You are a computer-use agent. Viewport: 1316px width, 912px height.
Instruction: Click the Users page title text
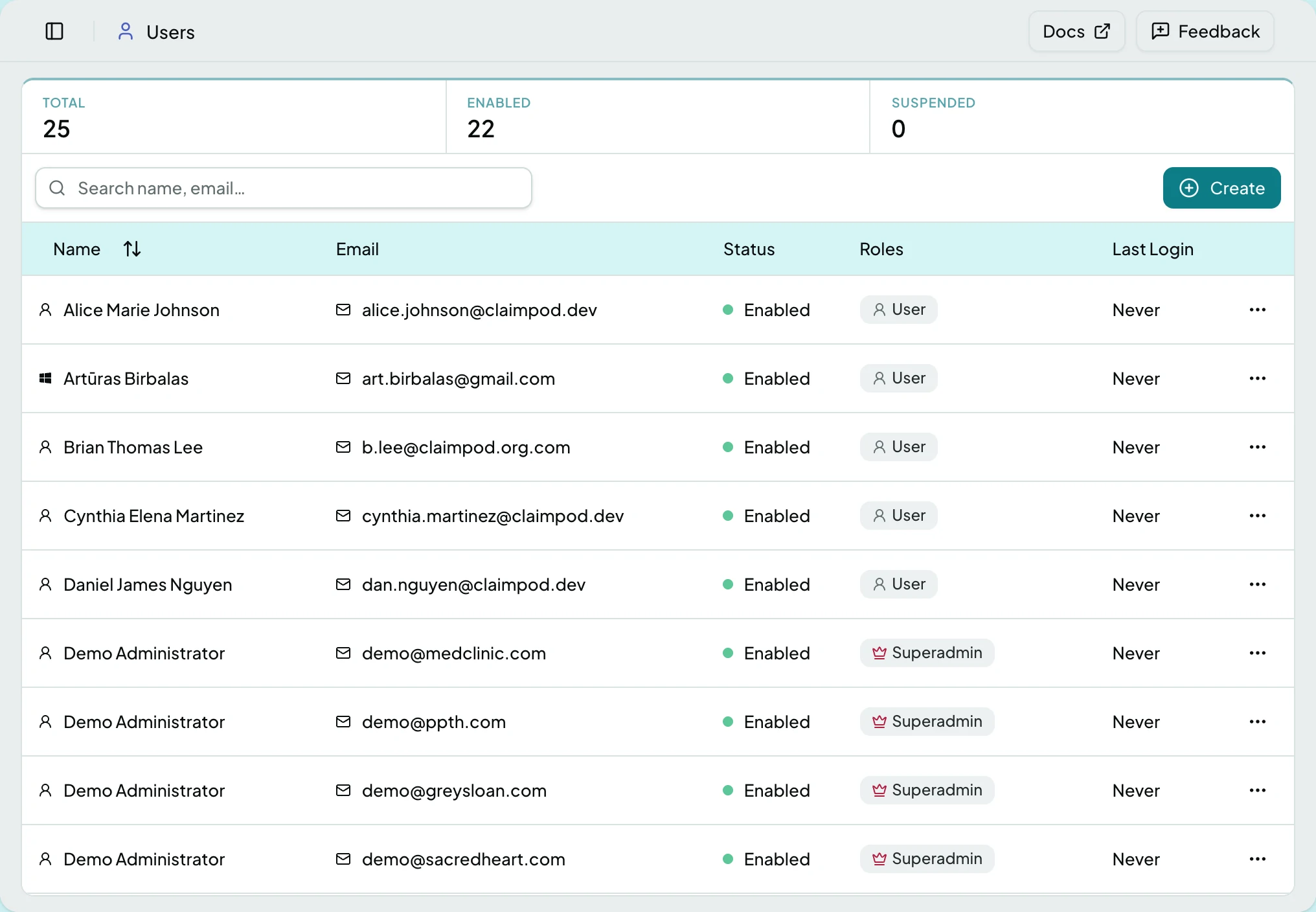coord(170,32)
